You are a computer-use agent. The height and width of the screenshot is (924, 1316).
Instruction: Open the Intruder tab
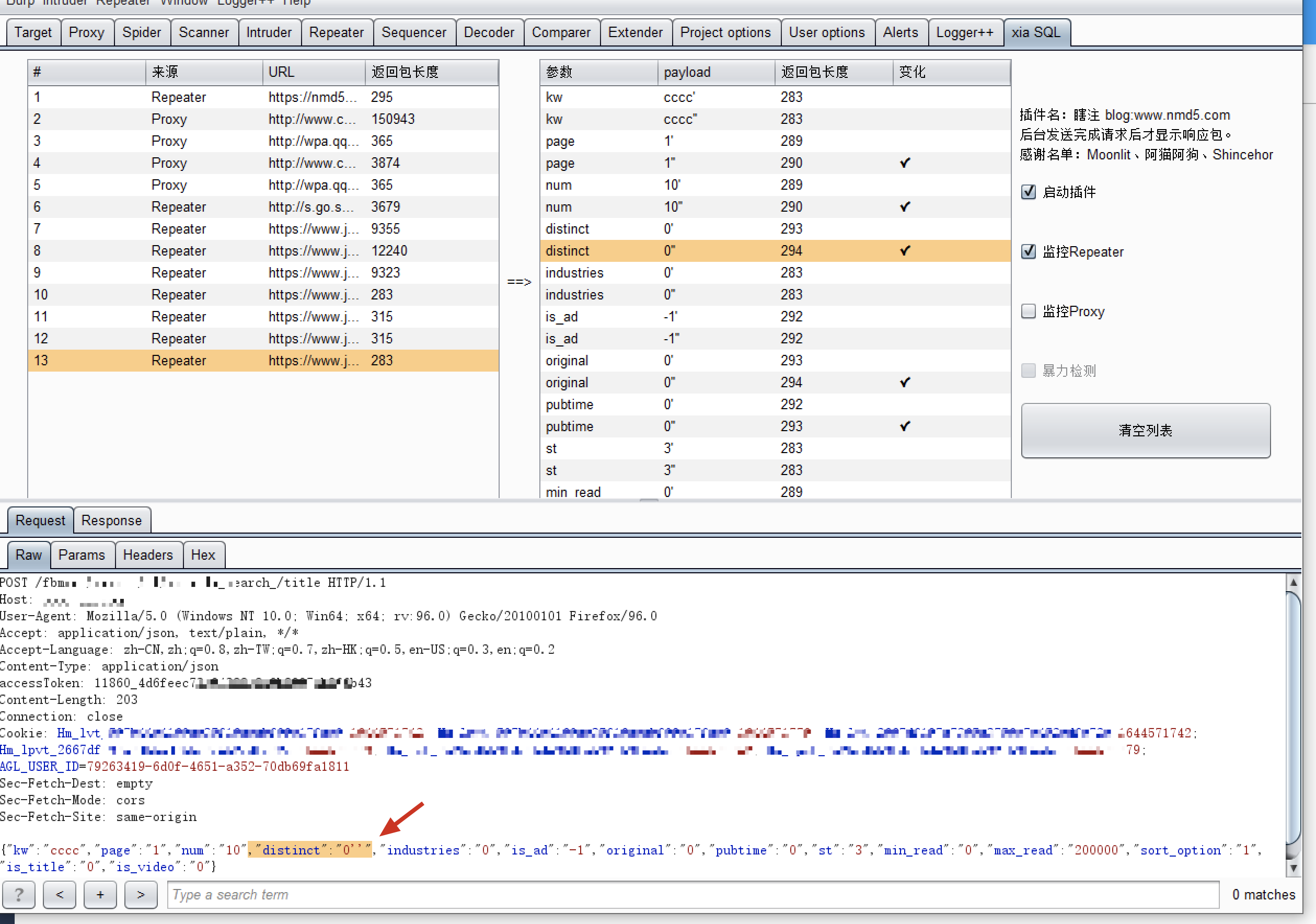coord(269,33)
